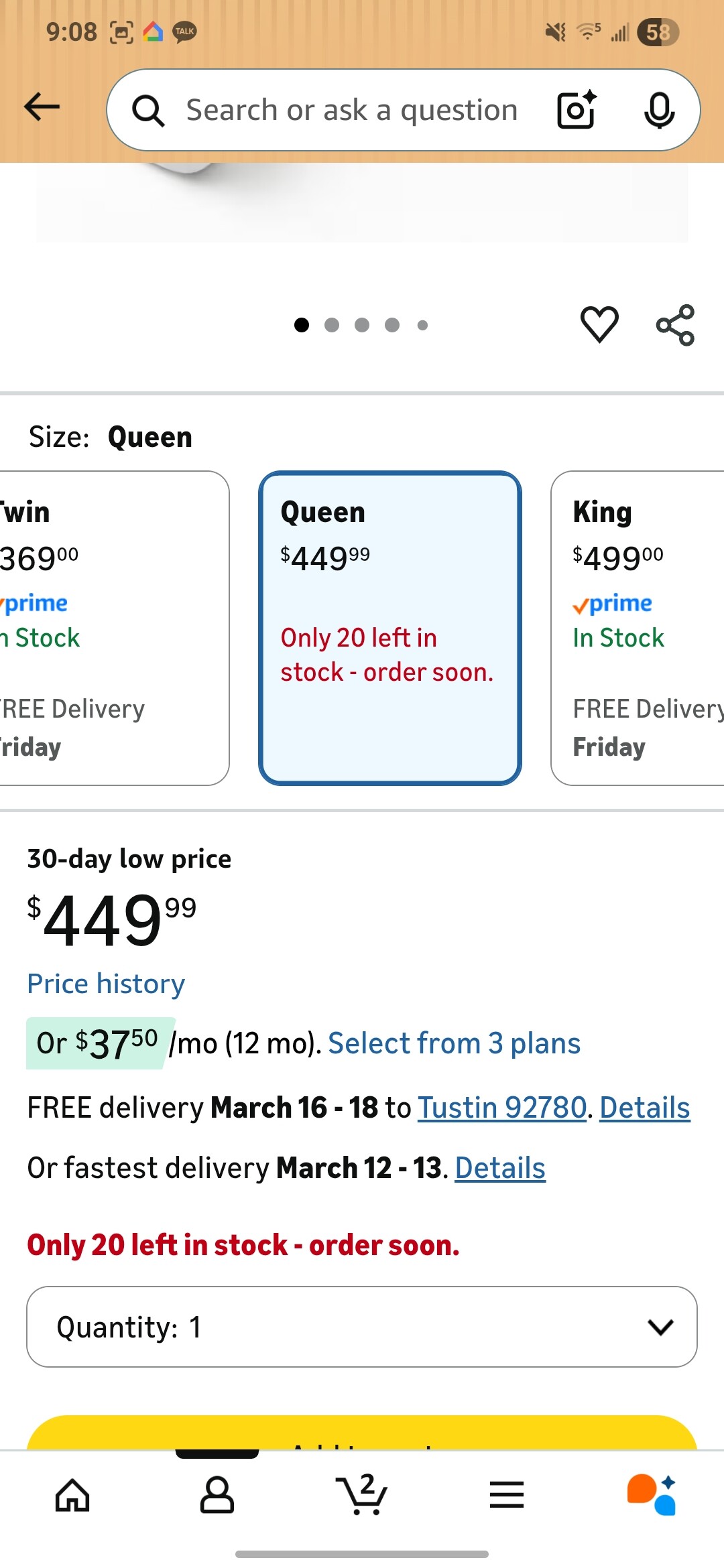Select the King size option
This screenshot has width=724, height=1568.
[637, 628]
